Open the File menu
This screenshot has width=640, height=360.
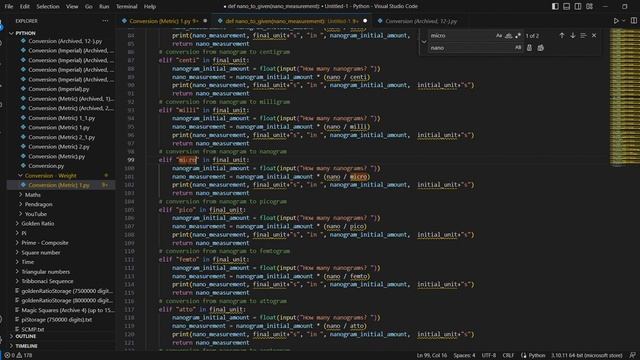click(x=9, y=7)
